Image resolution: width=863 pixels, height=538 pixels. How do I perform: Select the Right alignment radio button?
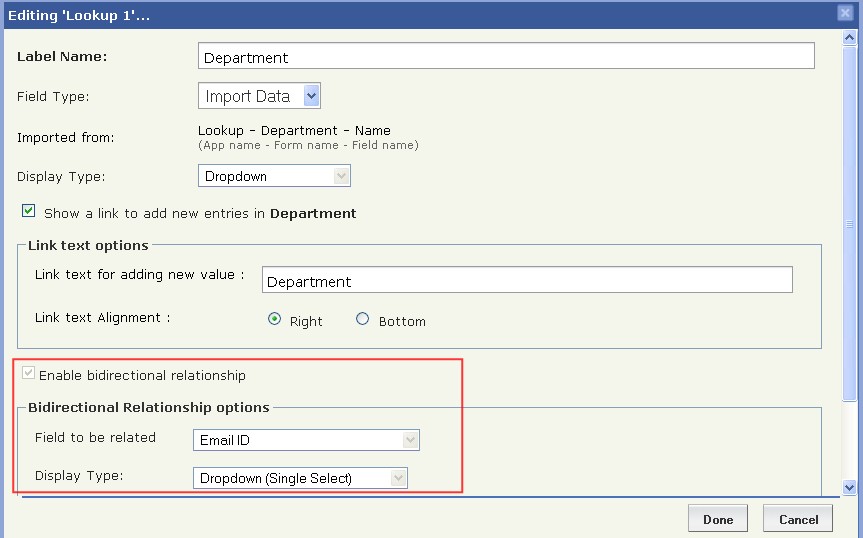click(x=275, y=320)
